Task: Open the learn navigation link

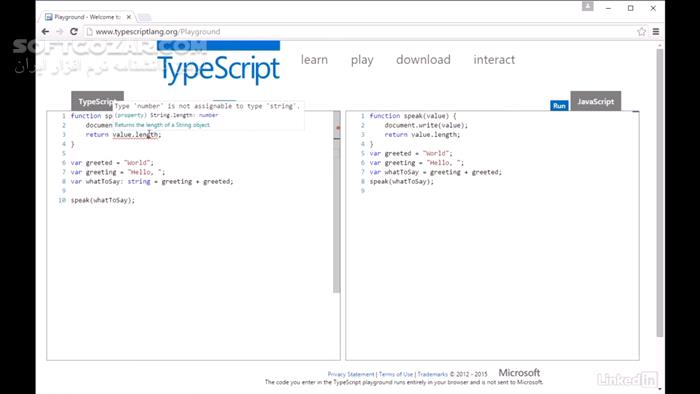Action: [314, 60]
